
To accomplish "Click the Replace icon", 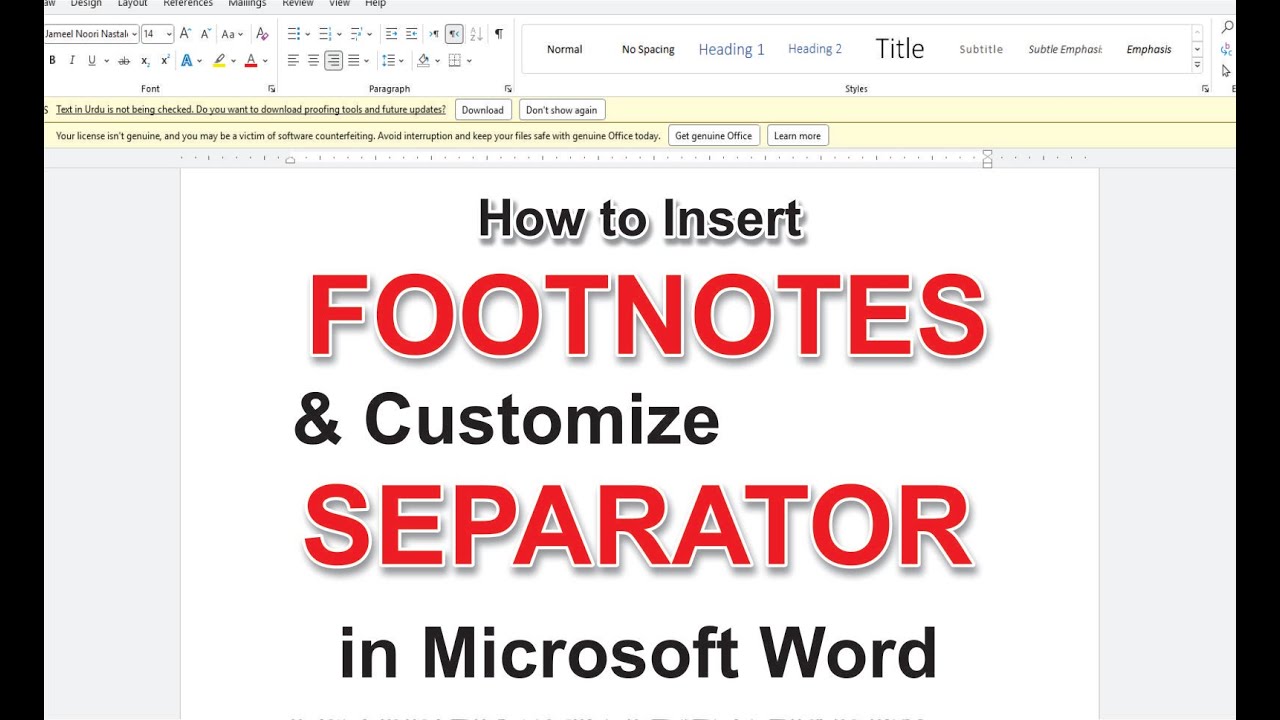I will point(1227,49).
